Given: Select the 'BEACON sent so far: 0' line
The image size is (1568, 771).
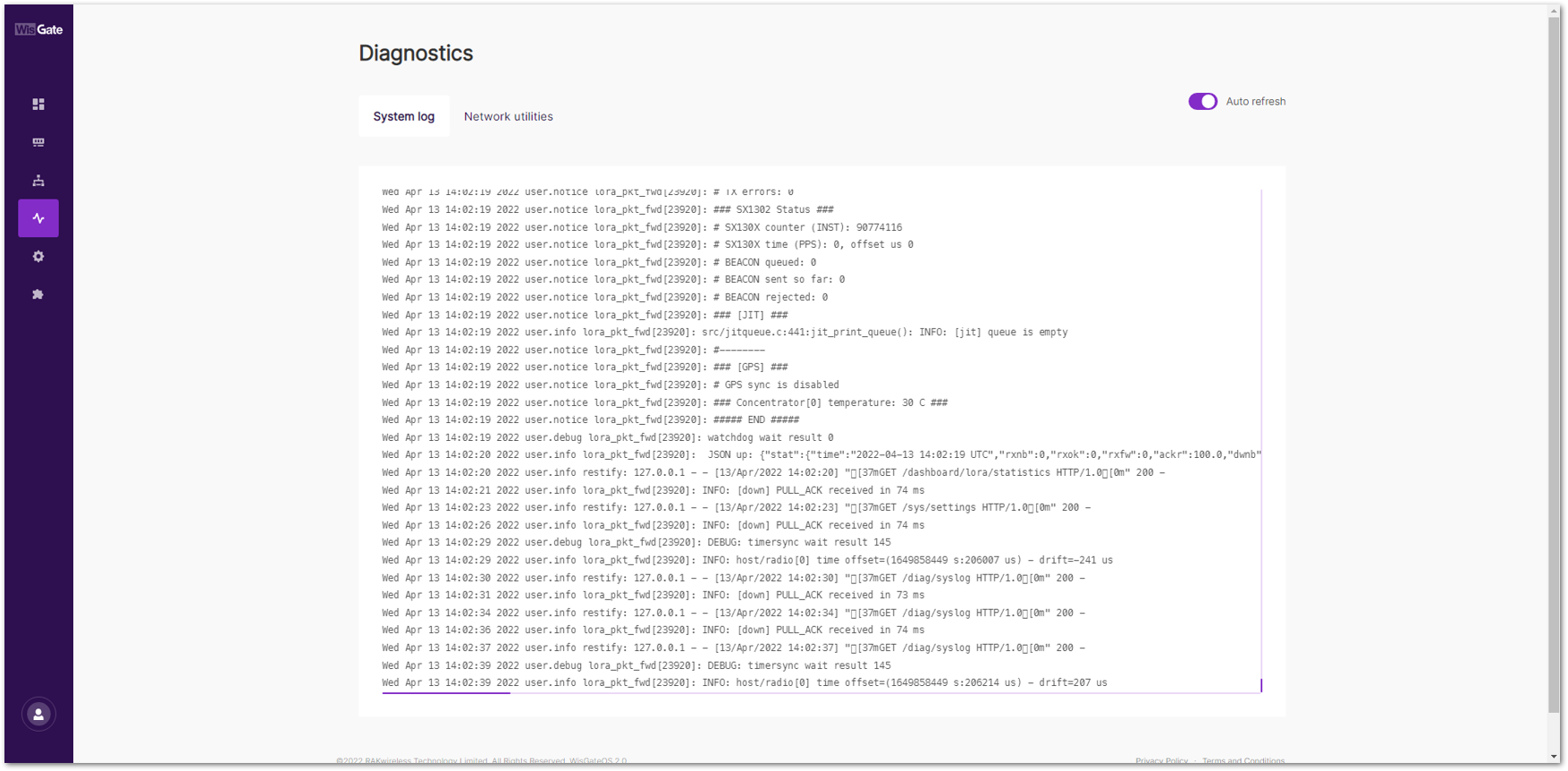Looking at the screenshot, I should pos(613,279).
